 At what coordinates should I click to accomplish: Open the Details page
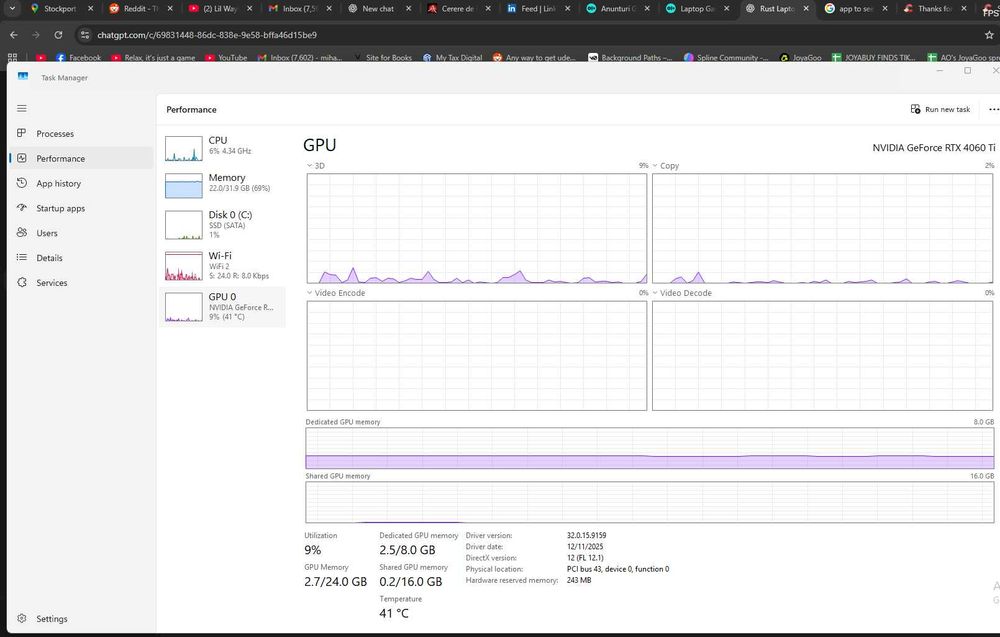point(80,258)
